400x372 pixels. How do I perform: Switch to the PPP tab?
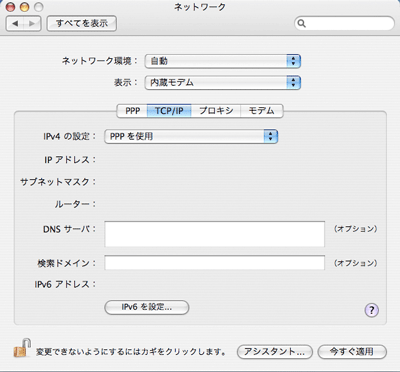(x=132, y=111)
